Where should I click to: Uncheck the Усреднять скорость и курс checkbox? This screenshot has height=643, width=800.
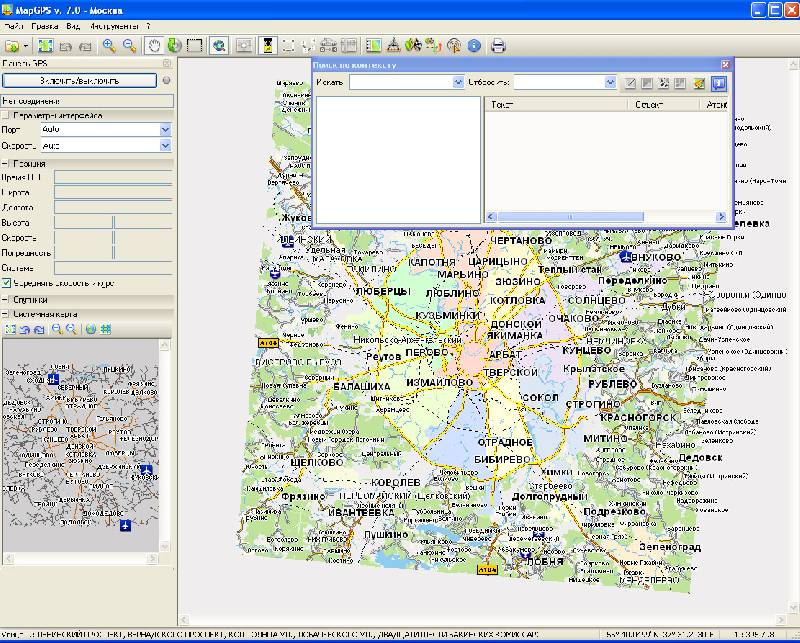point(6,283)
